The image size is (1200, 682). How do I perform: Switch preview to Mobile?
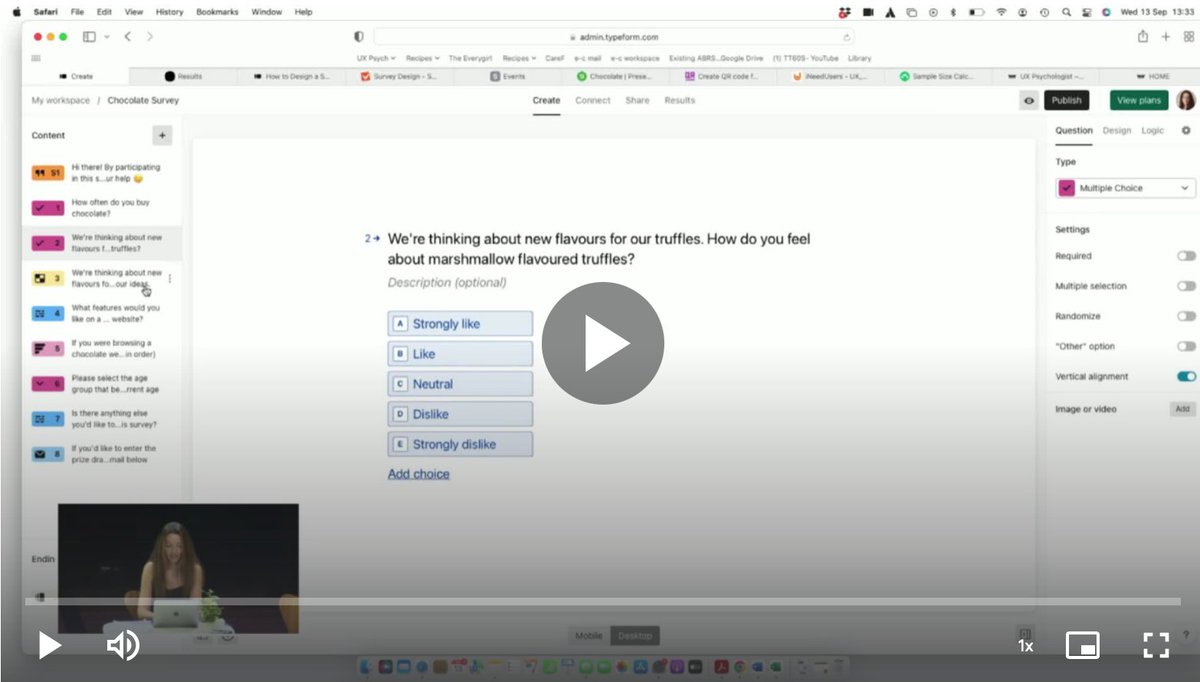(x=589, y=636)
